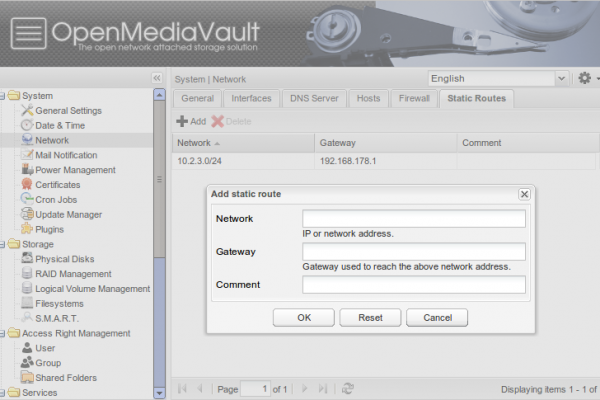This screenshot has height=400, width=600.
Task: Focus the Comment input field in dialog
Action: pos(414,285)
